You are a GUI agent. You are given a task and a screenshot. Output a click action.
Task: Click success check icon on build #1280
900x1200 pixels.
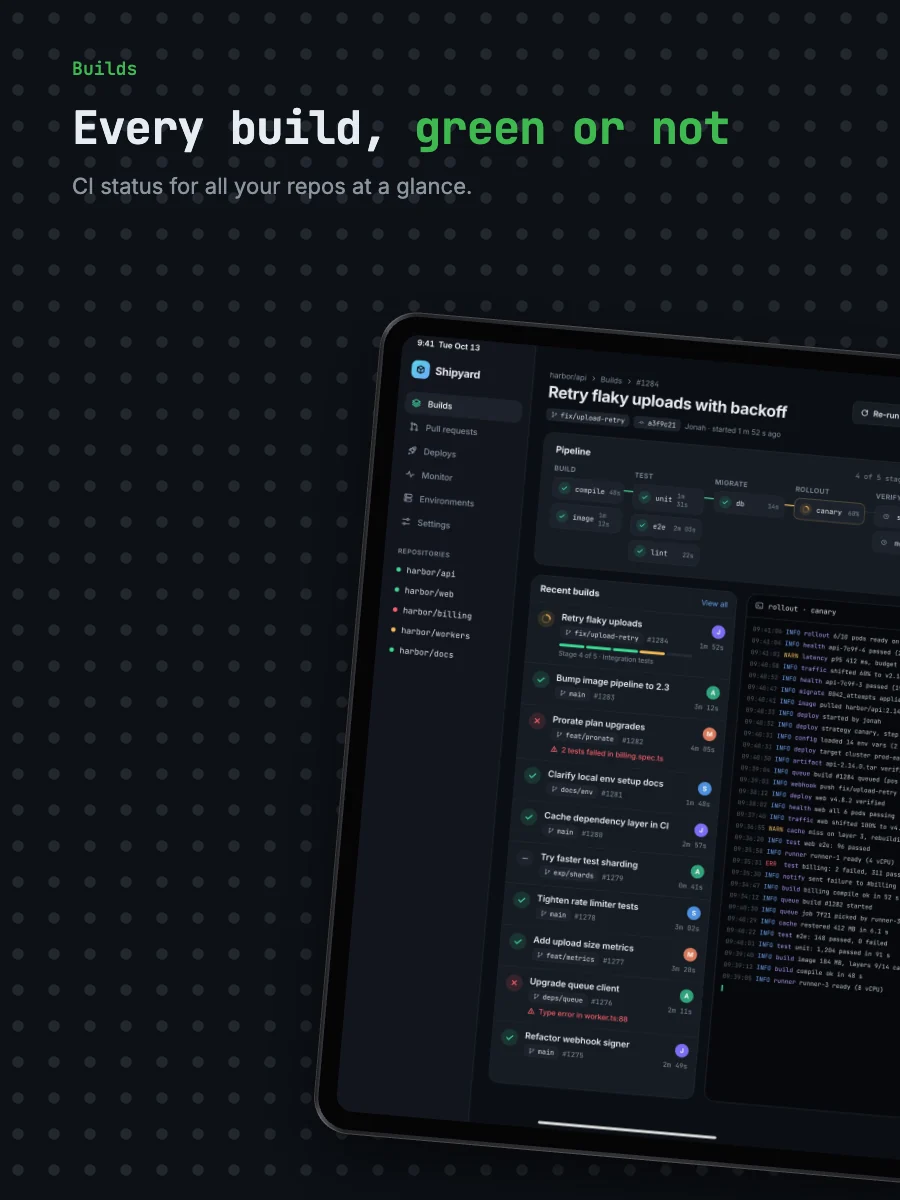[528, 817]
